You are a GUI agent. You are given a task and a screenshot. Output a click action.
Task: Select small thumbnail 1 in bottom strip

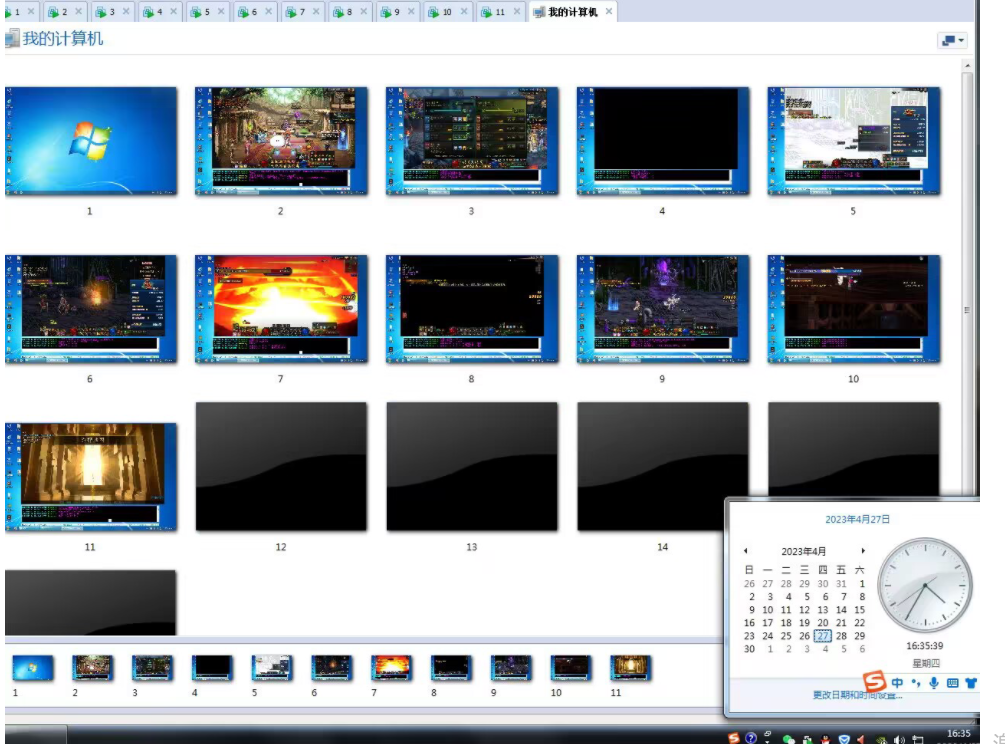pyautogui.click(x=33, y=668)
